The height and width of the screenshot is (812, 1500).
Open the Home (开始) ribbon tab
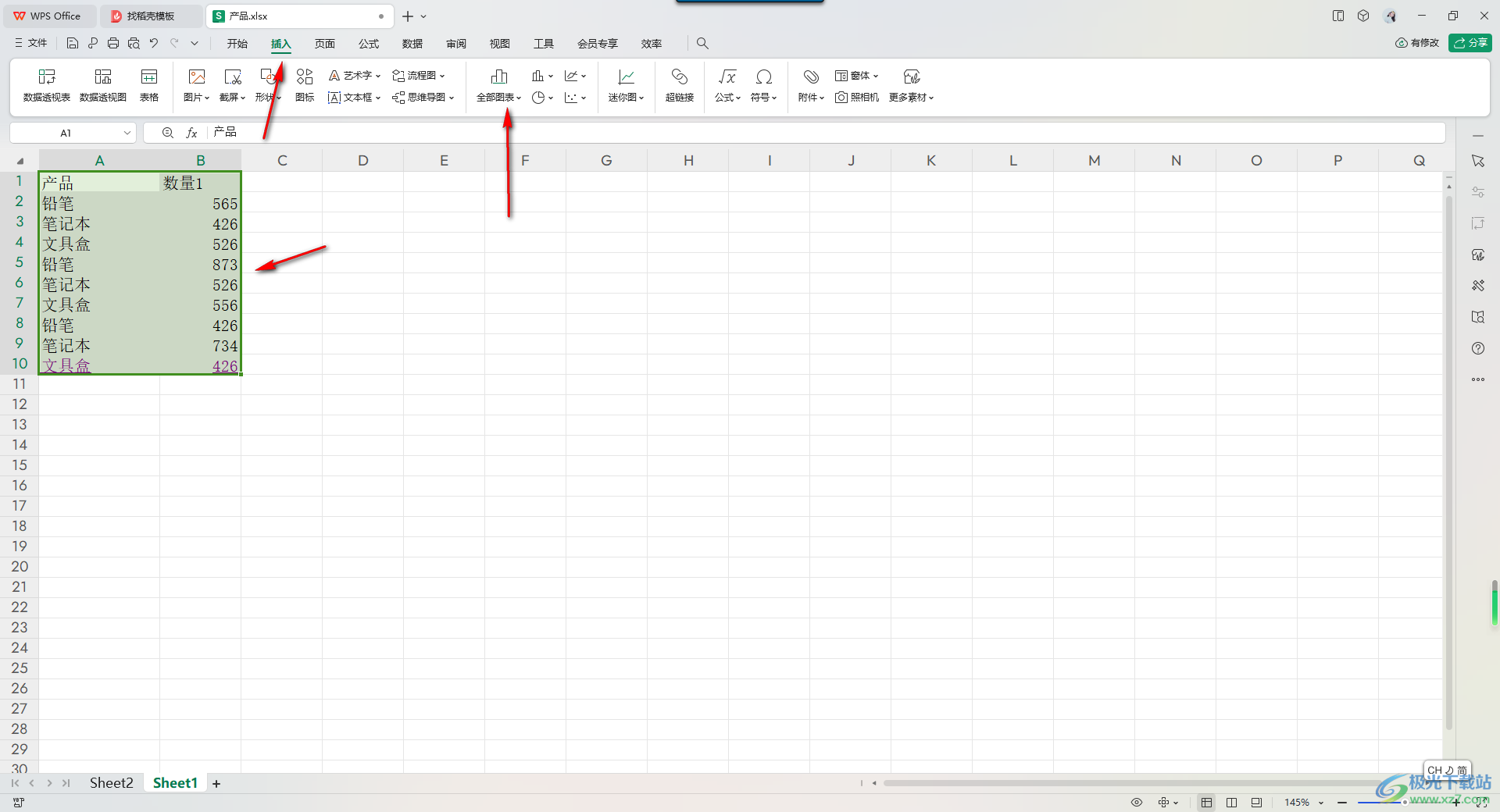point(237,44)
